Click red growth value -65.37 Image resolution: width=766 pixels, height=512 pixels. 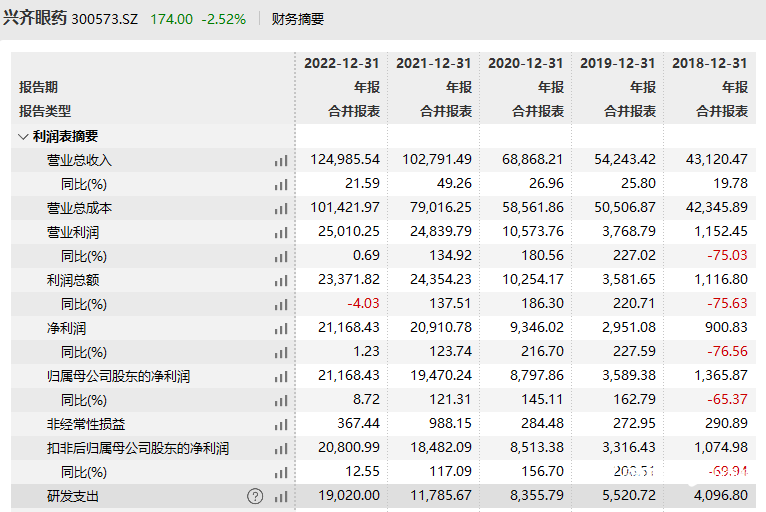pos(727,399)
